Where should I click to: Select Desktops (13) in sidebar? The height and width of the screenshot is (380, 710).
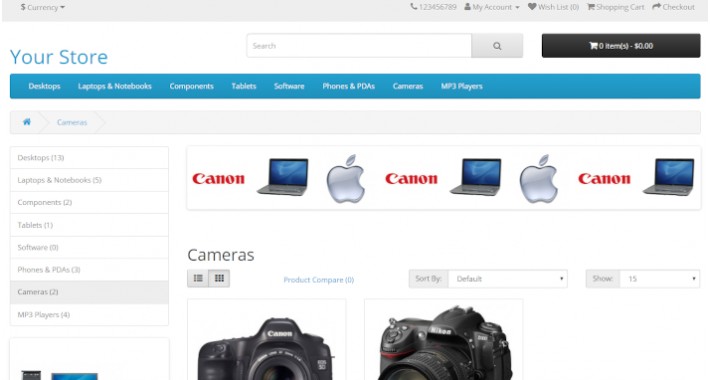(x=89, y=158)
